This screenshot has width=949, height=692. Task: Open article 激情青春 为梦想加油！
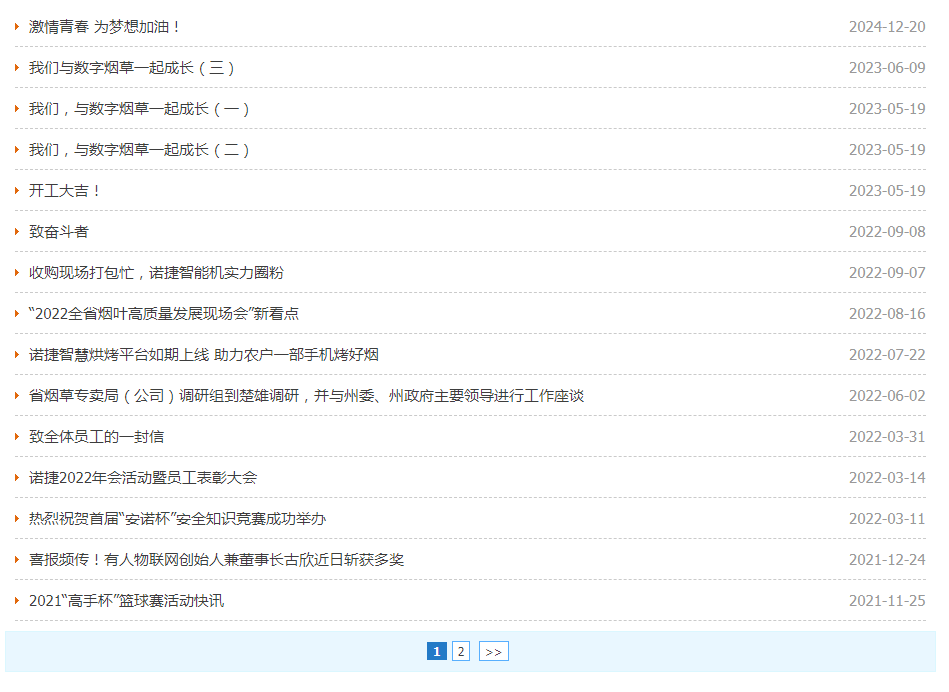[x=105, y=27]
